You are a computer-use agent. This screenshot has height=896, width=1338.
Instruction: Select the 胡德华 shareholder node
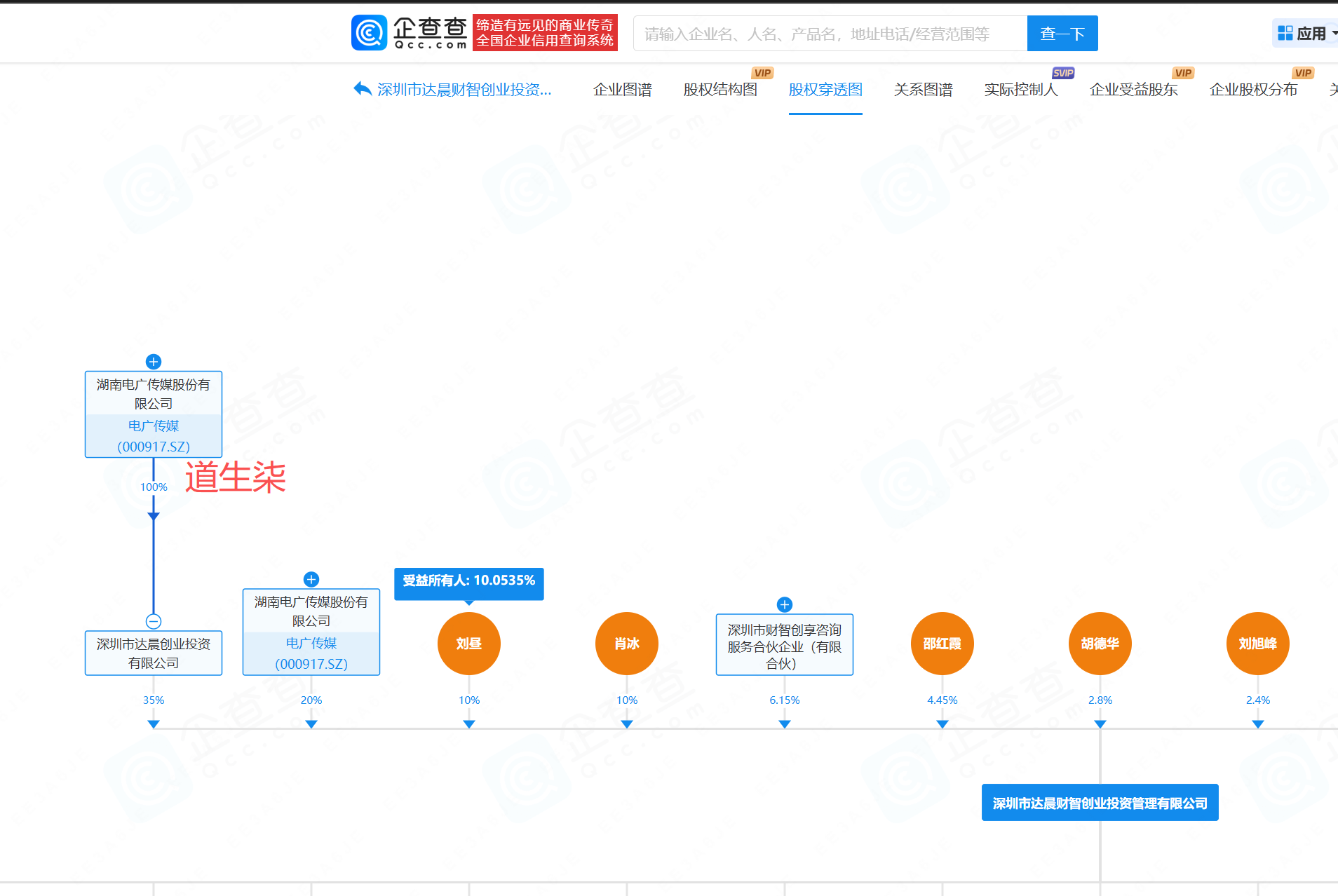(1100, 644)
